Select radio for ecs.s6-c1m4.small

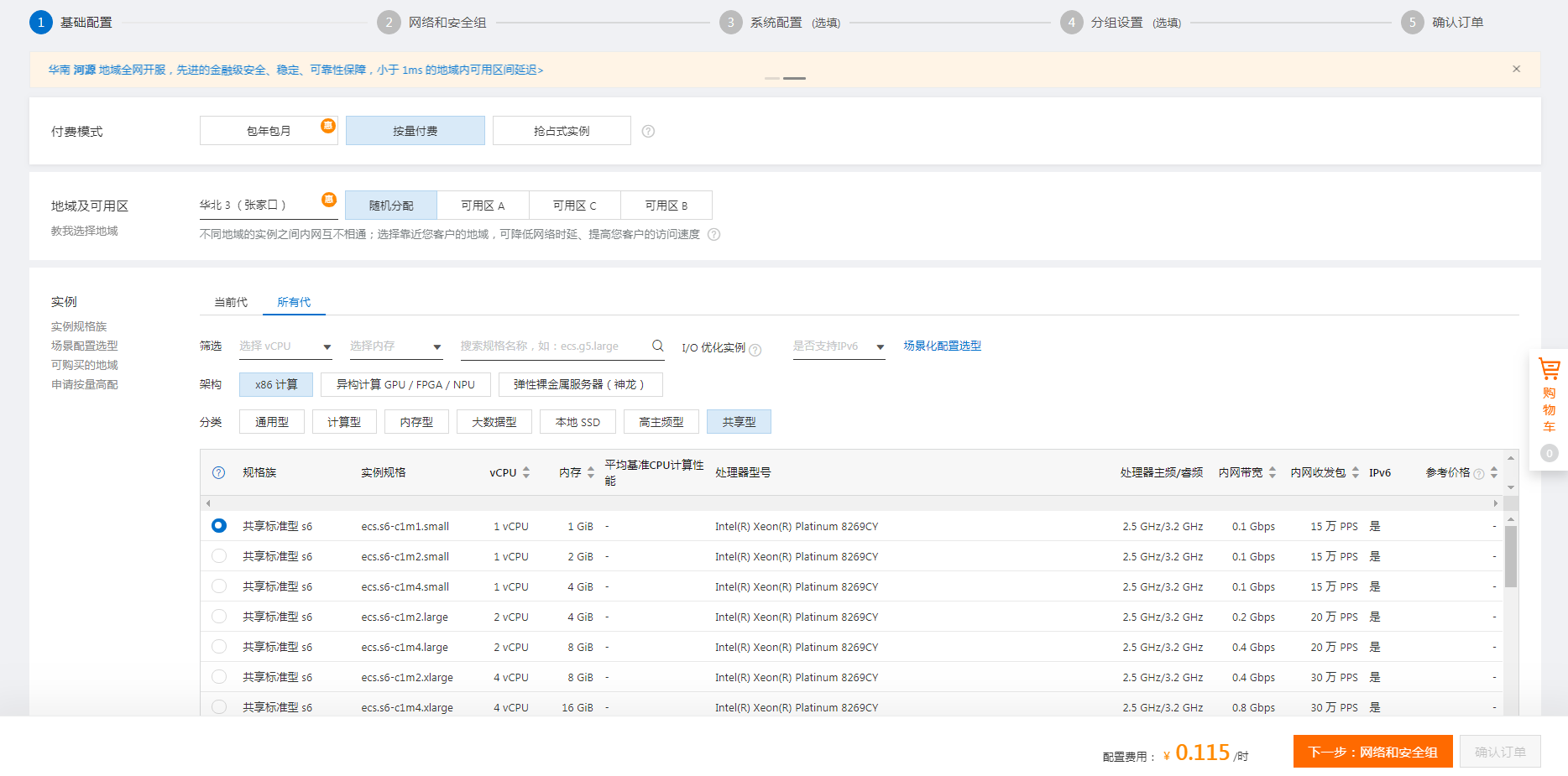pyautogui.click(x=219, y=586)
